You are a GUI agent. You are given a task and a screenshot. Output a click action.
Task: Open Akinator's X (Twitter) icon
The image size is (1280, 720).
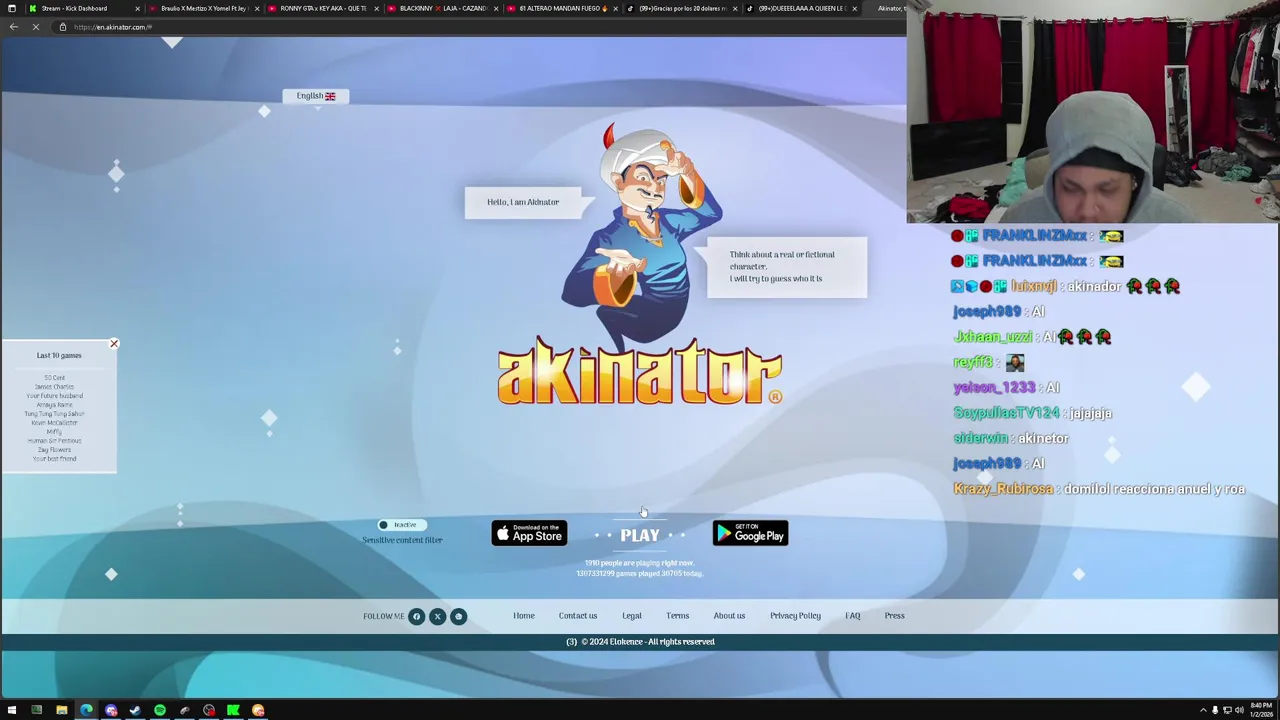click(437, 616)
